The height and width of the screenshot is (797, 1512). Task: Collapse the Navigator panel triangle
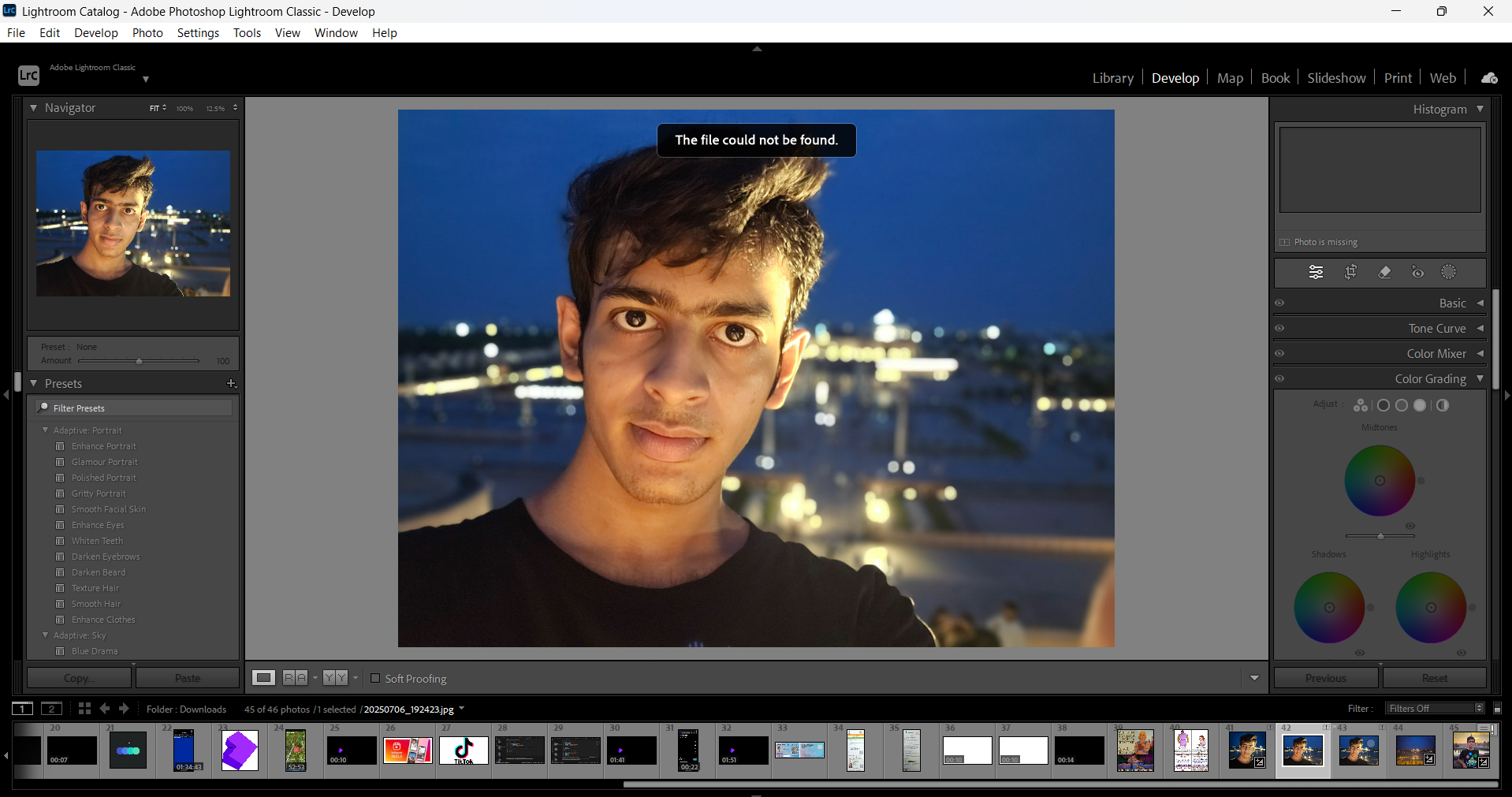pyautogui.click(x=34, y=107)
